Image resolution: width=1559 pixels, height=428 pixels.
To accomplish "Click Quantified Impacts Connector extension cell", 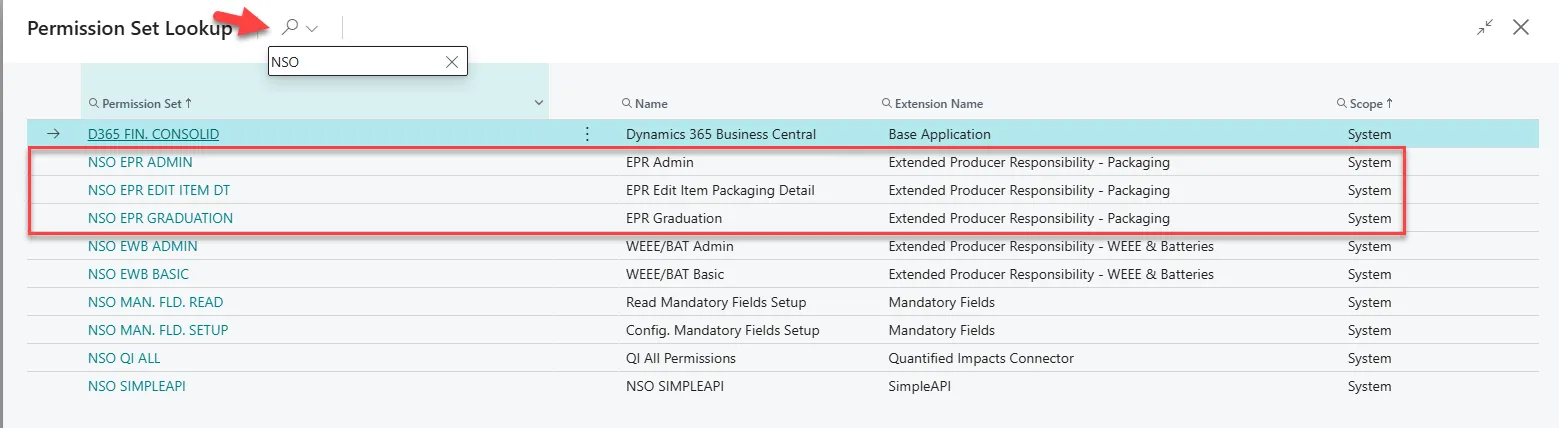I will (981, 358).
